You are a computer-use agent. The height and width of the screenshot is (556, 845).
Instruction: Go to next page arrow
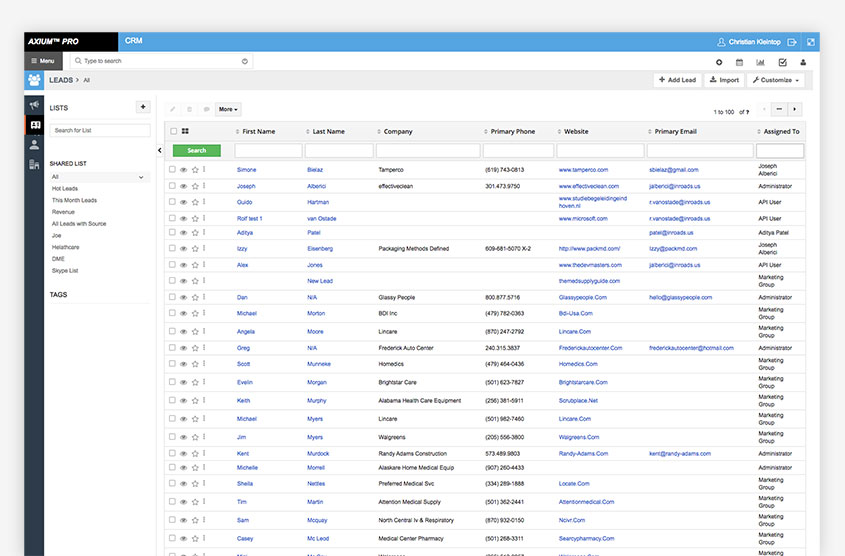(x=795, y=109)
